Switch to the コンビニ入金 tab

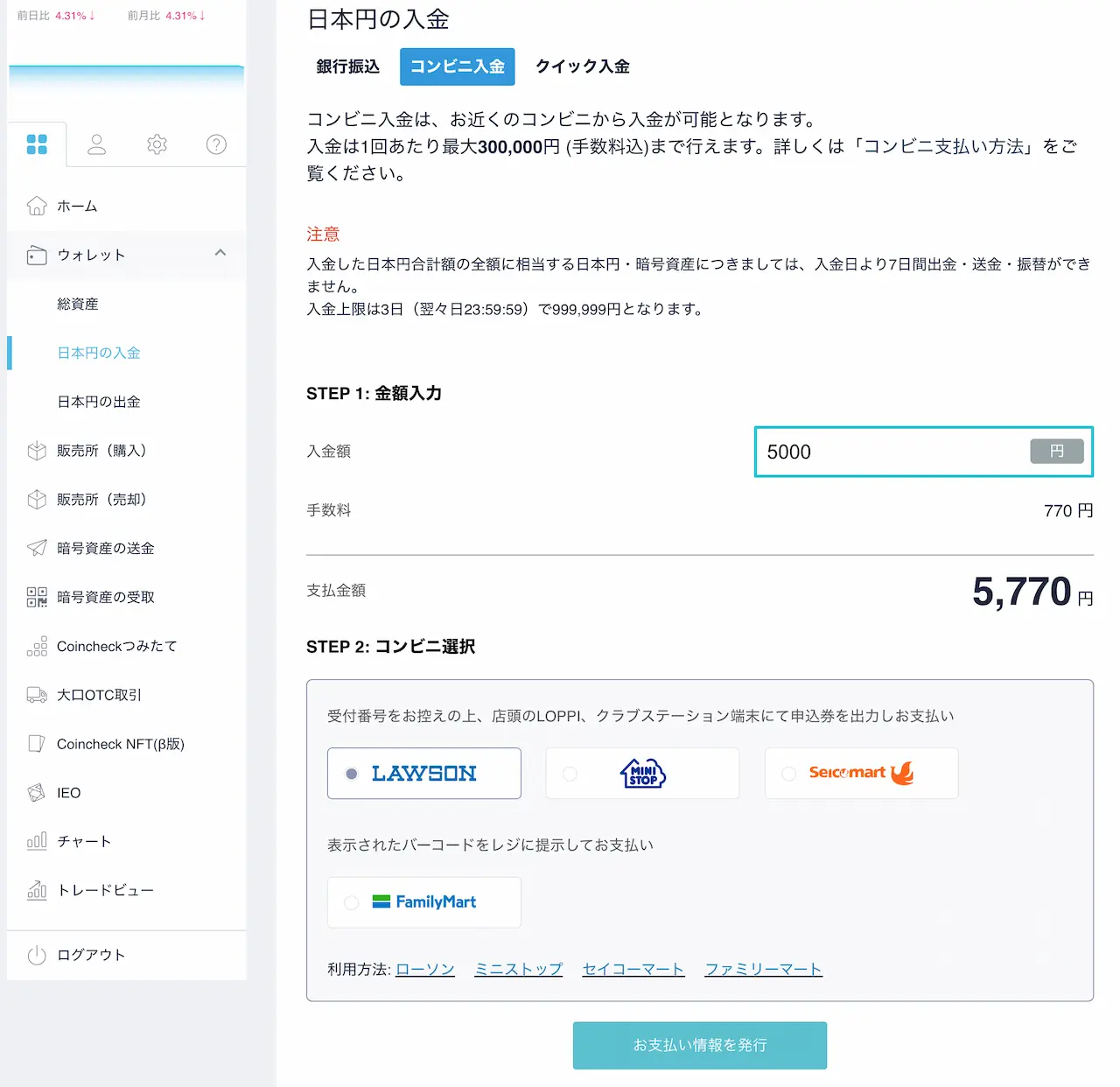tap(458, 67)
